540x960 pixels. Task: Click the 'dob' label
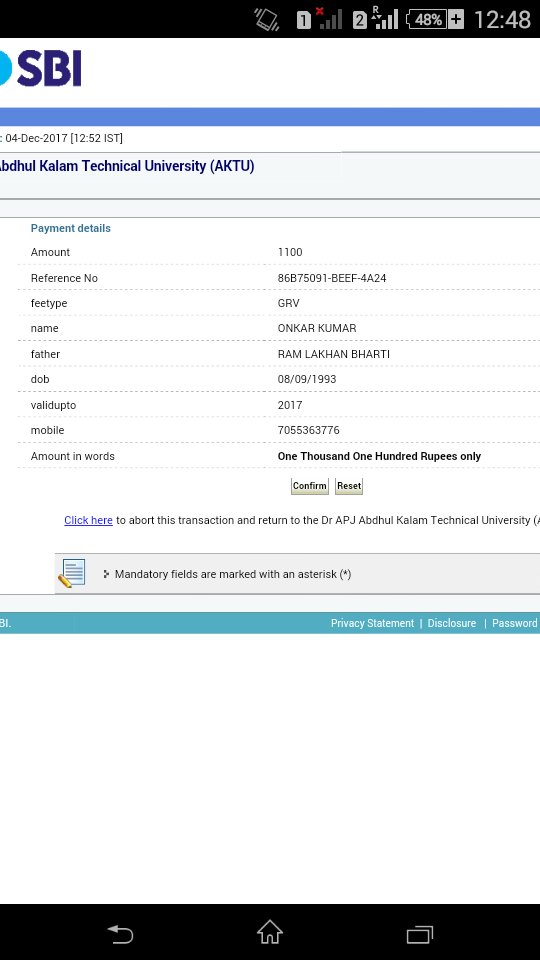coord(40,380)
